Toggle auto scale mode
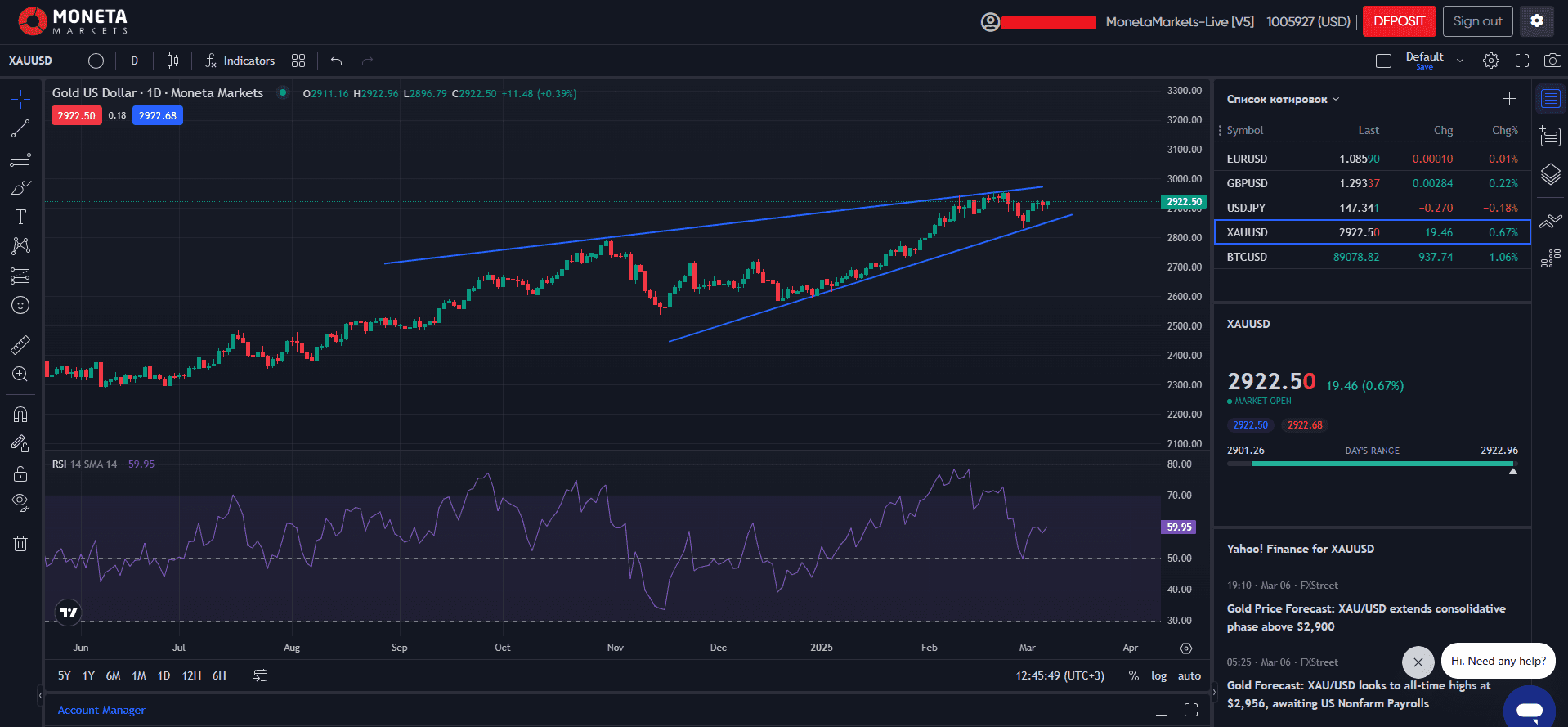The height and width of the screenshot is (727, 1568). (1189, 675)
